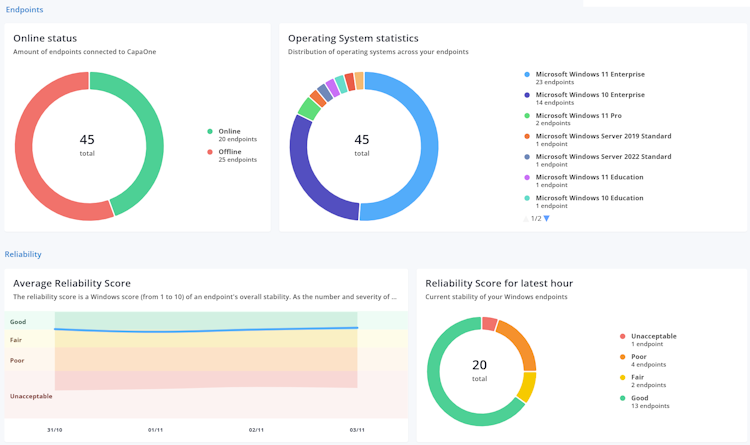Select Windows Server 2019 Standard legend dot
The image size is (750, 445).
[527, 136]
